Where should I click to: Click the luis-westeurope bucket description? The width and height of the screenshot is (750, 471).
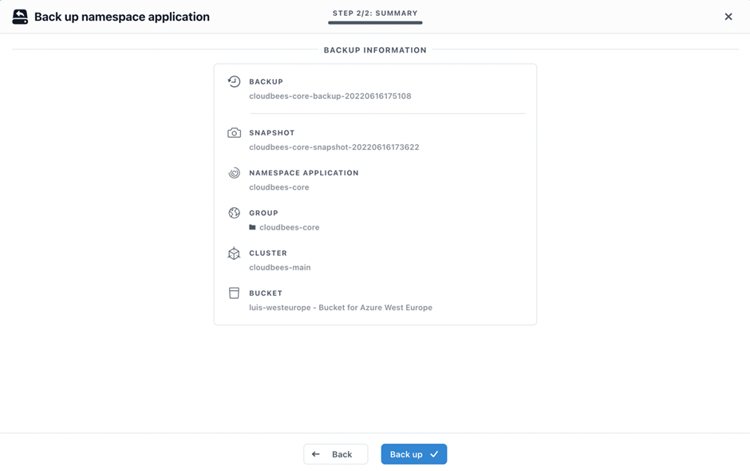click(340, 308)
